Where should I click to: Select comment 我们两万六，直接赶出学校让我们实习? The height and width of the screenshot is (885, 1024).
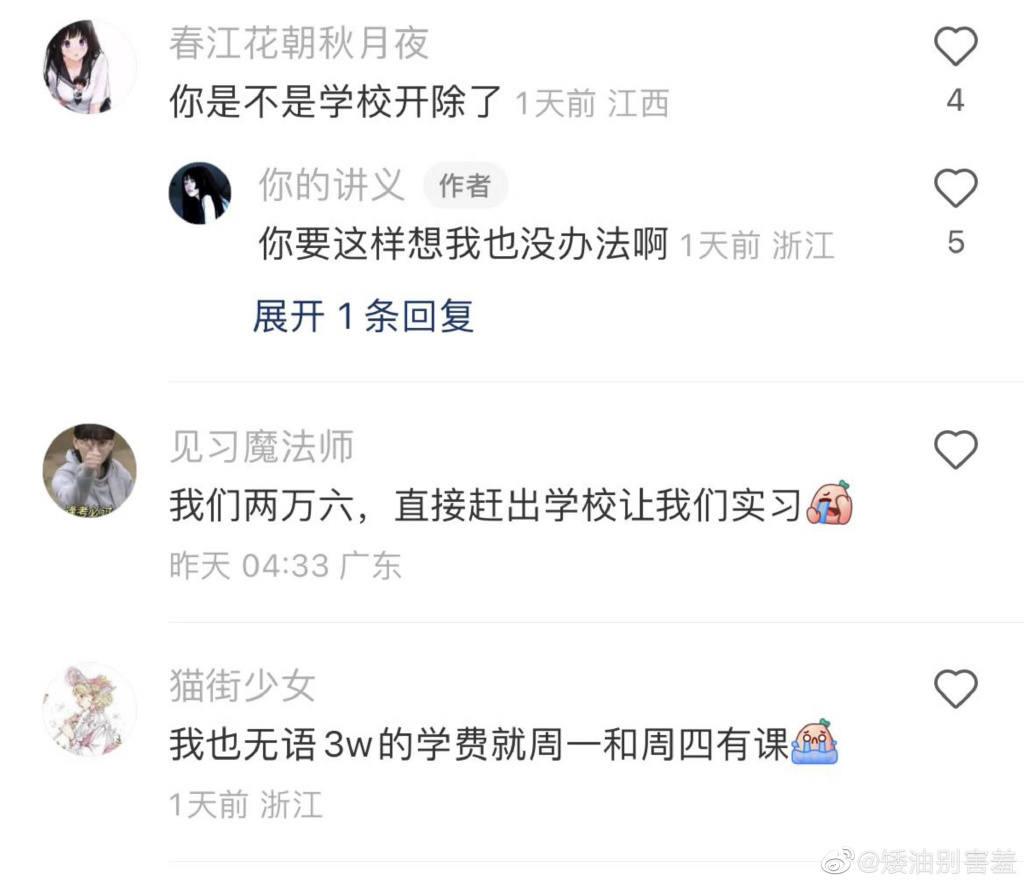point(485,506)
